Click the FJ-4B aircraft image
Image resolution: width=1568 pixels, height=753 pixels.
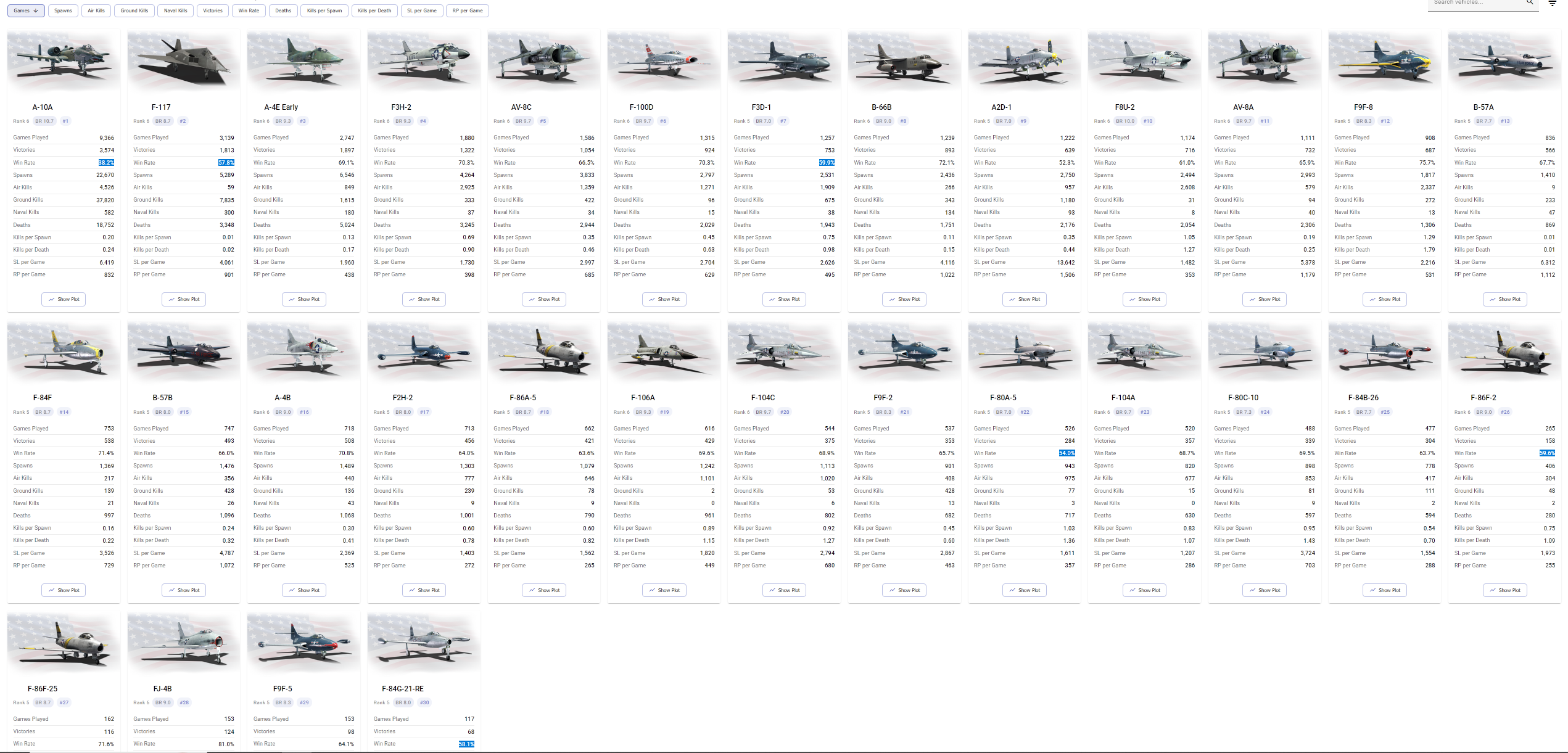tap(183, 641)
